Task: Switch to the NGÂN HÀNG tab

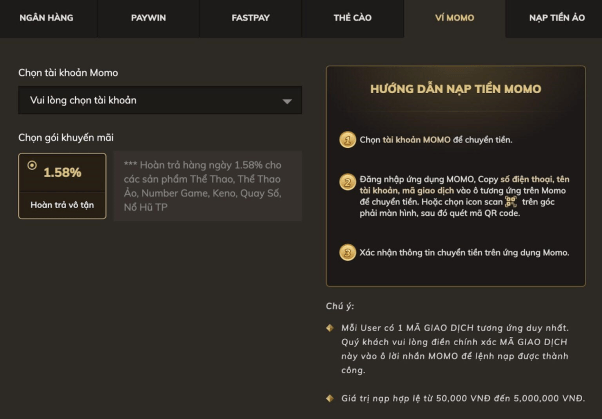Action: (x=48, y=19)
